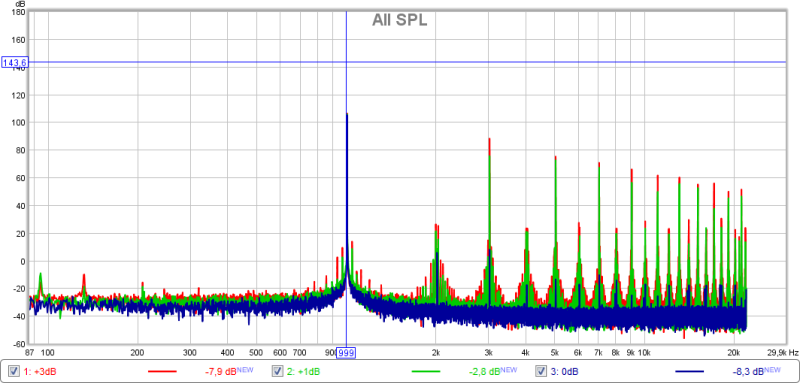
Task: Click the 5k harmonic peak
Action: pos(555,157)
